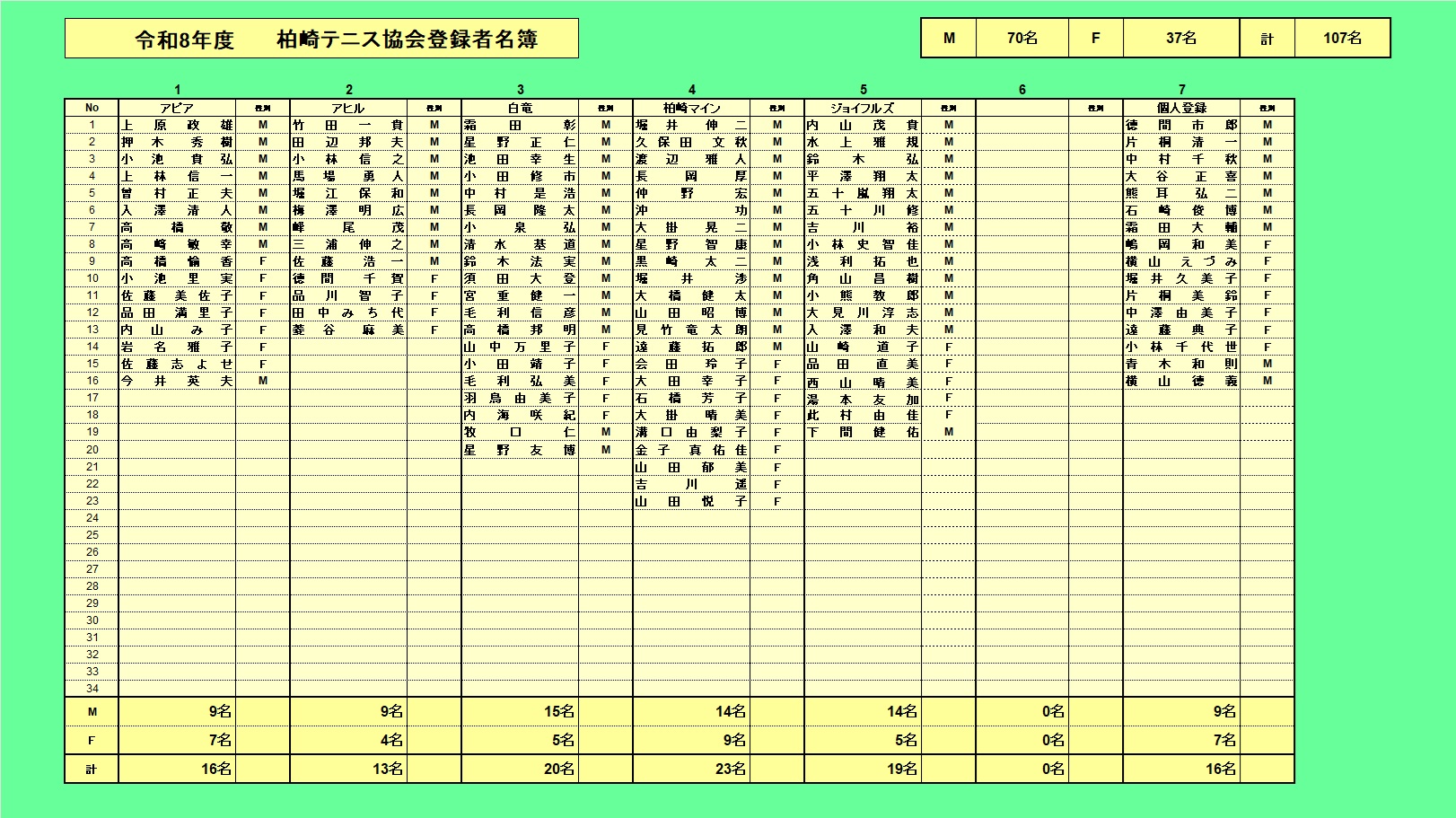This screenshot has width=1456, height=818.
Task: Select the '107名' grand total cell
Action: [x=1342, y=38]
